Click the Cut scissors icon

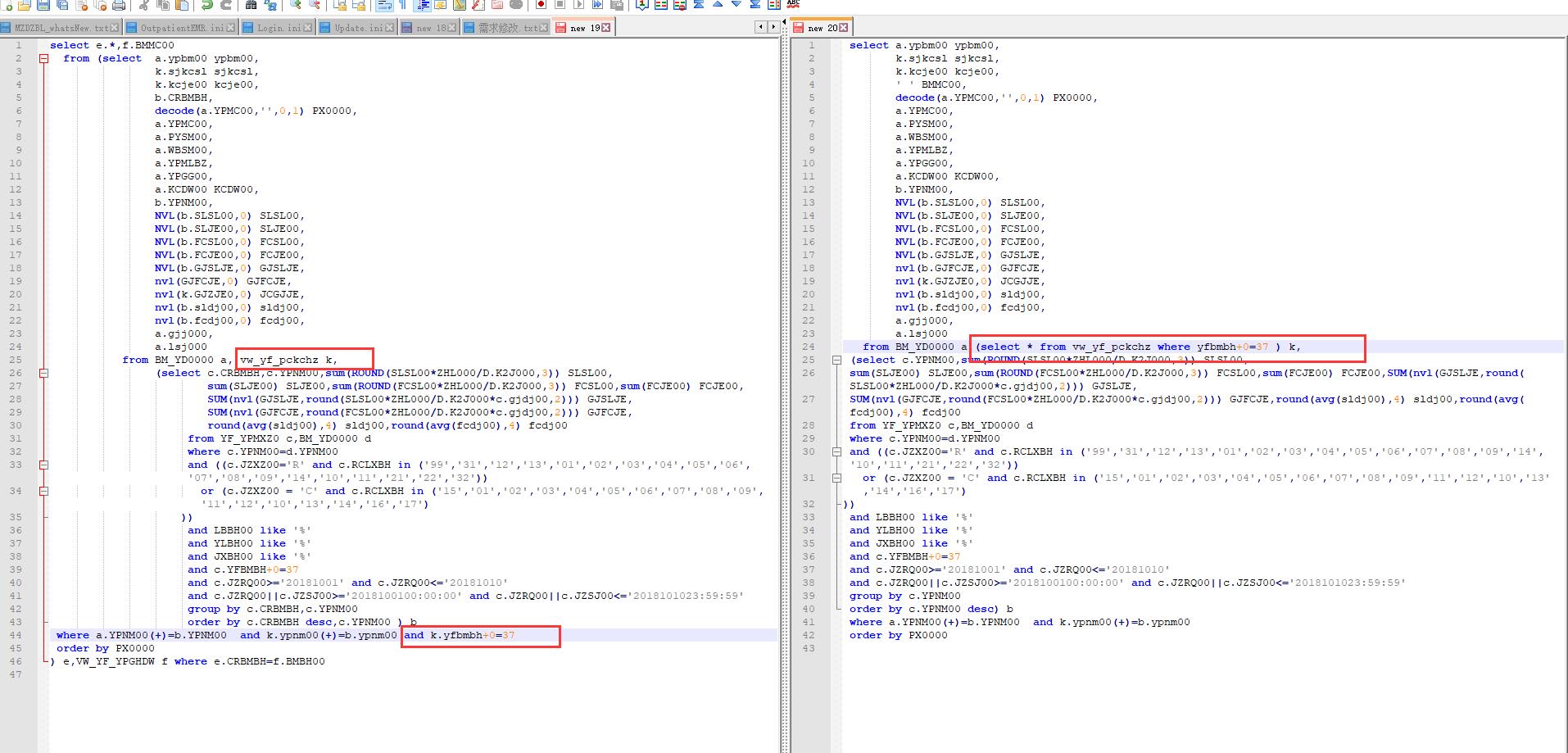click(x=144, y=5)
